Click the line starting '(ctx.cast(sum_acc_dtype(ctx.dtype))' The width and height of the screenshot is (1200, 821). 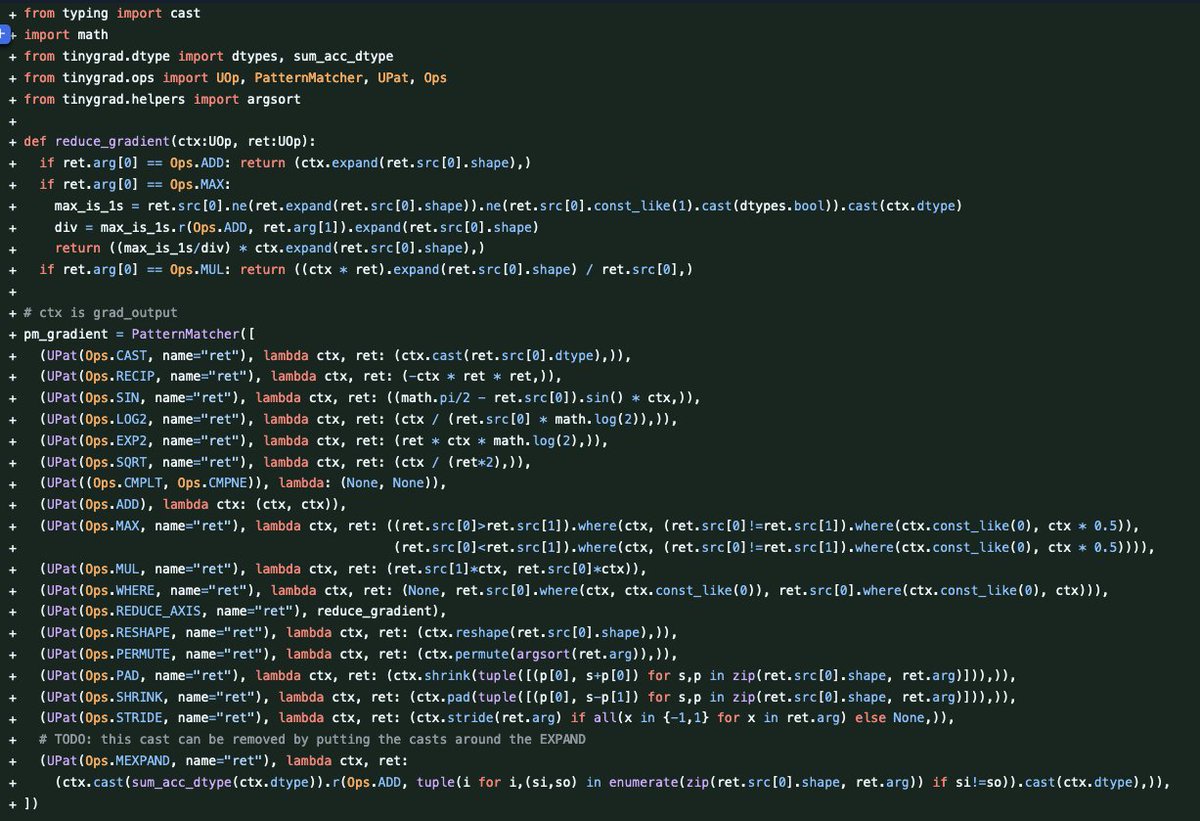[x=612, y=783]
